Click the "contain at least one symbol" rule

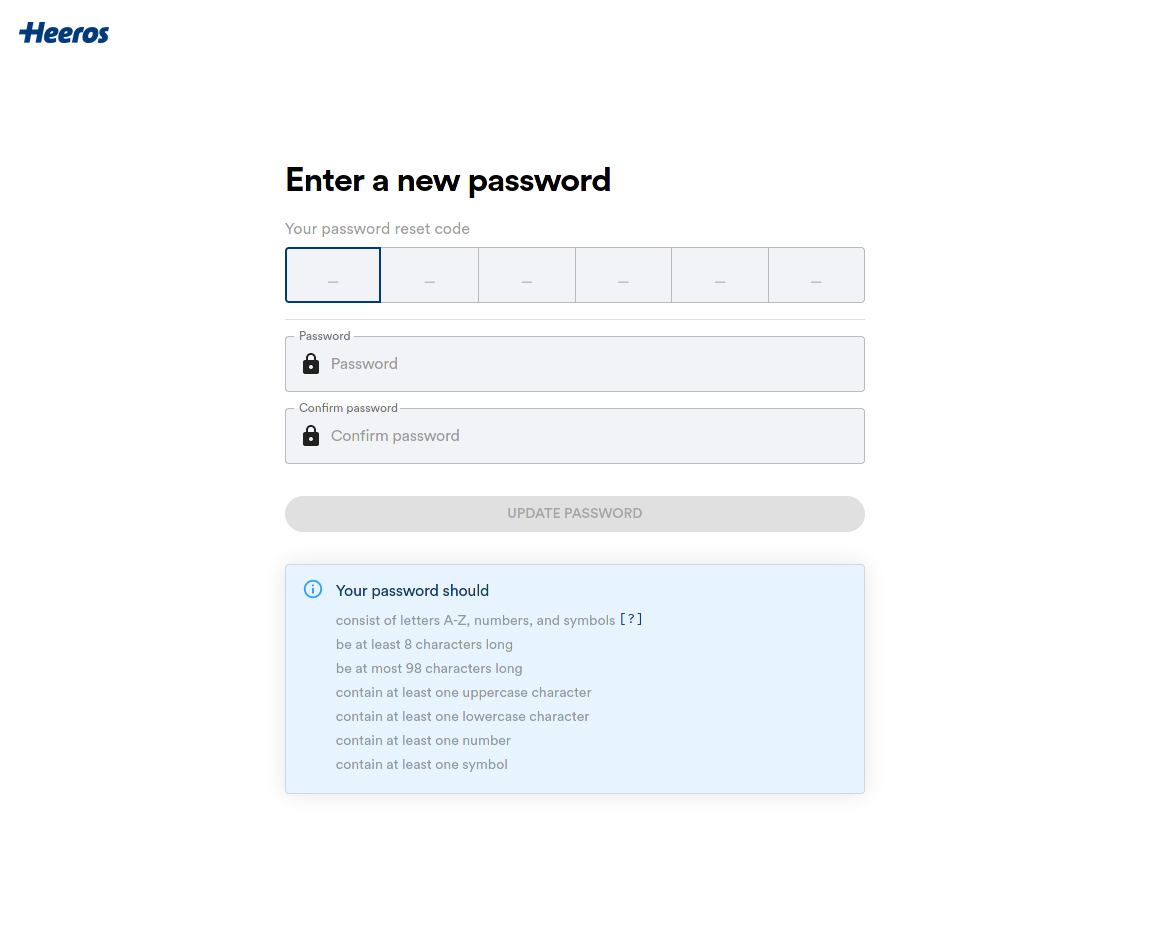(422, 764)
